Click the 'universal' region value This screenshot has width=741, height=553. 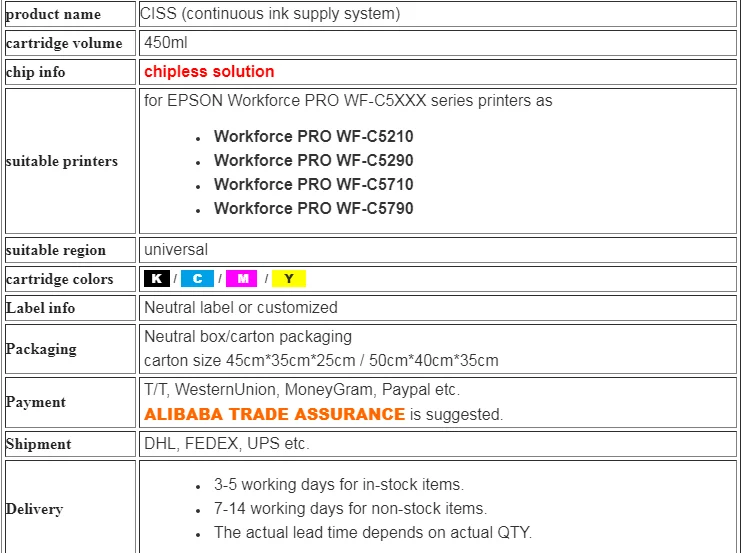point(176,249)
